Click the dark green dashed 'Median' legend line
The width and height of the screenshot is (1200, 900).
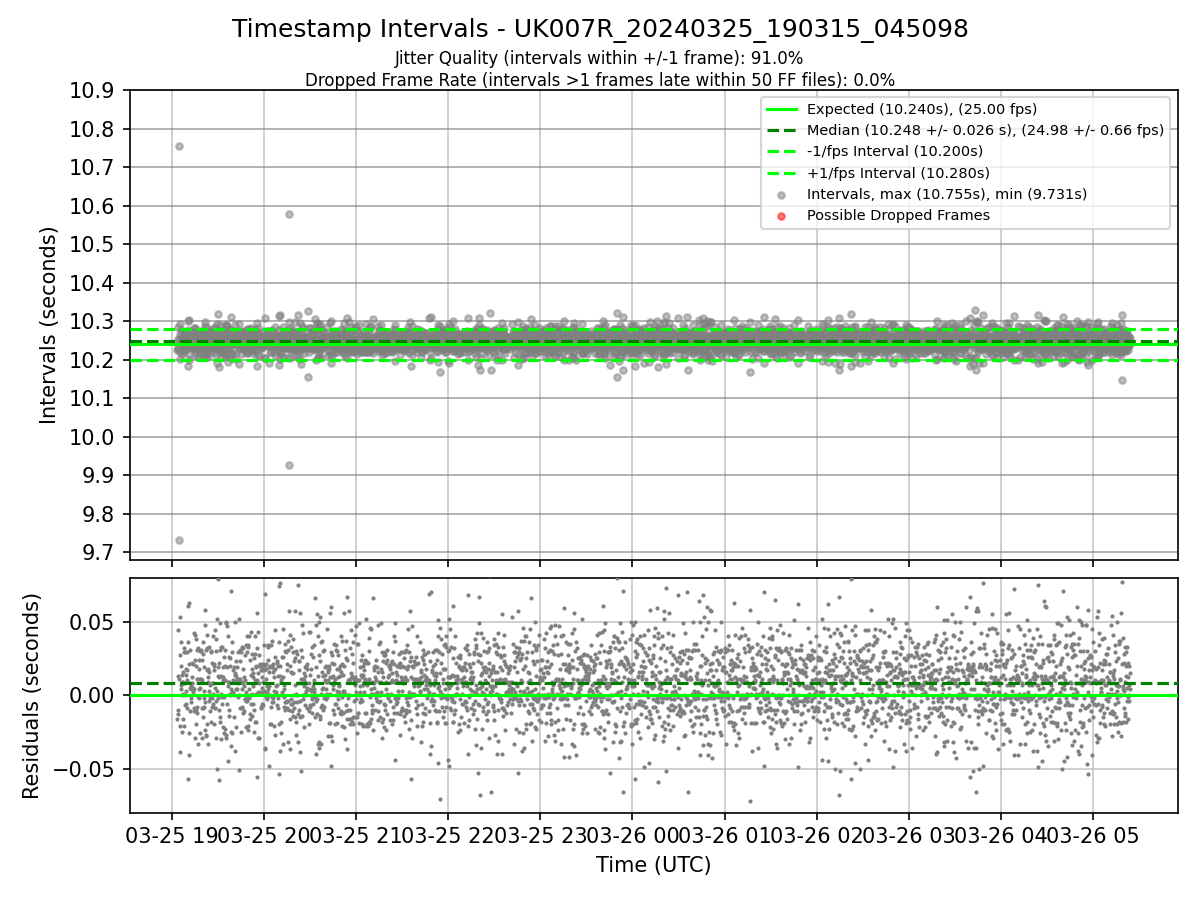coord(782,130)
